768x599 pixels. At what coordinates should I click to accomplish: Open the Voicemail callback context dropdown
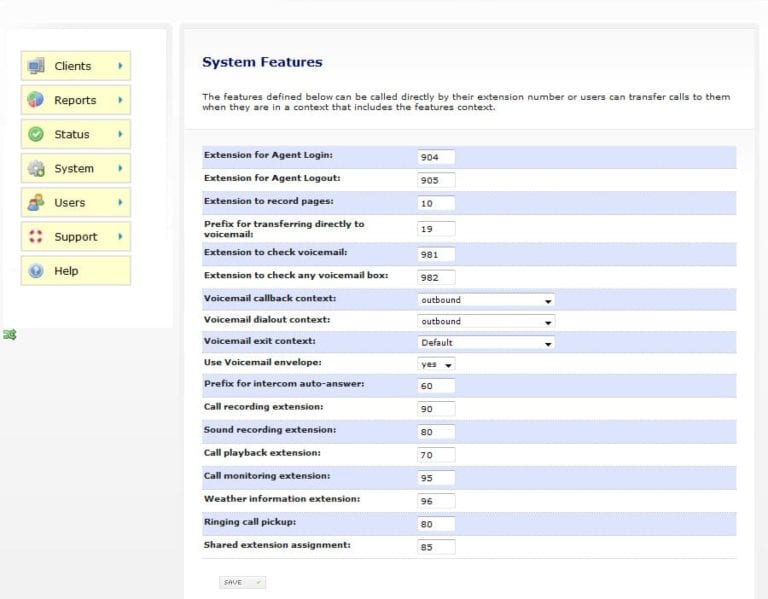point(485,300)
